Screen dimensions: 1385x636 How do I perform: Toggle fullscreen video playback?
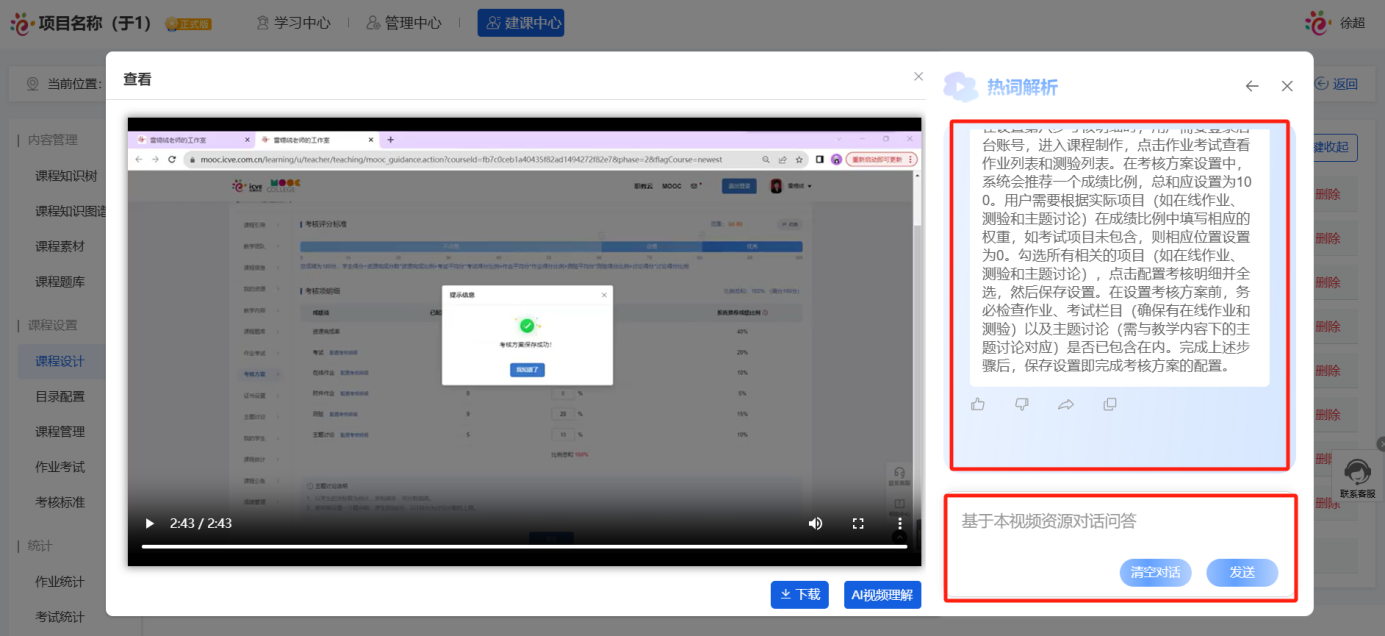(857, 522)
